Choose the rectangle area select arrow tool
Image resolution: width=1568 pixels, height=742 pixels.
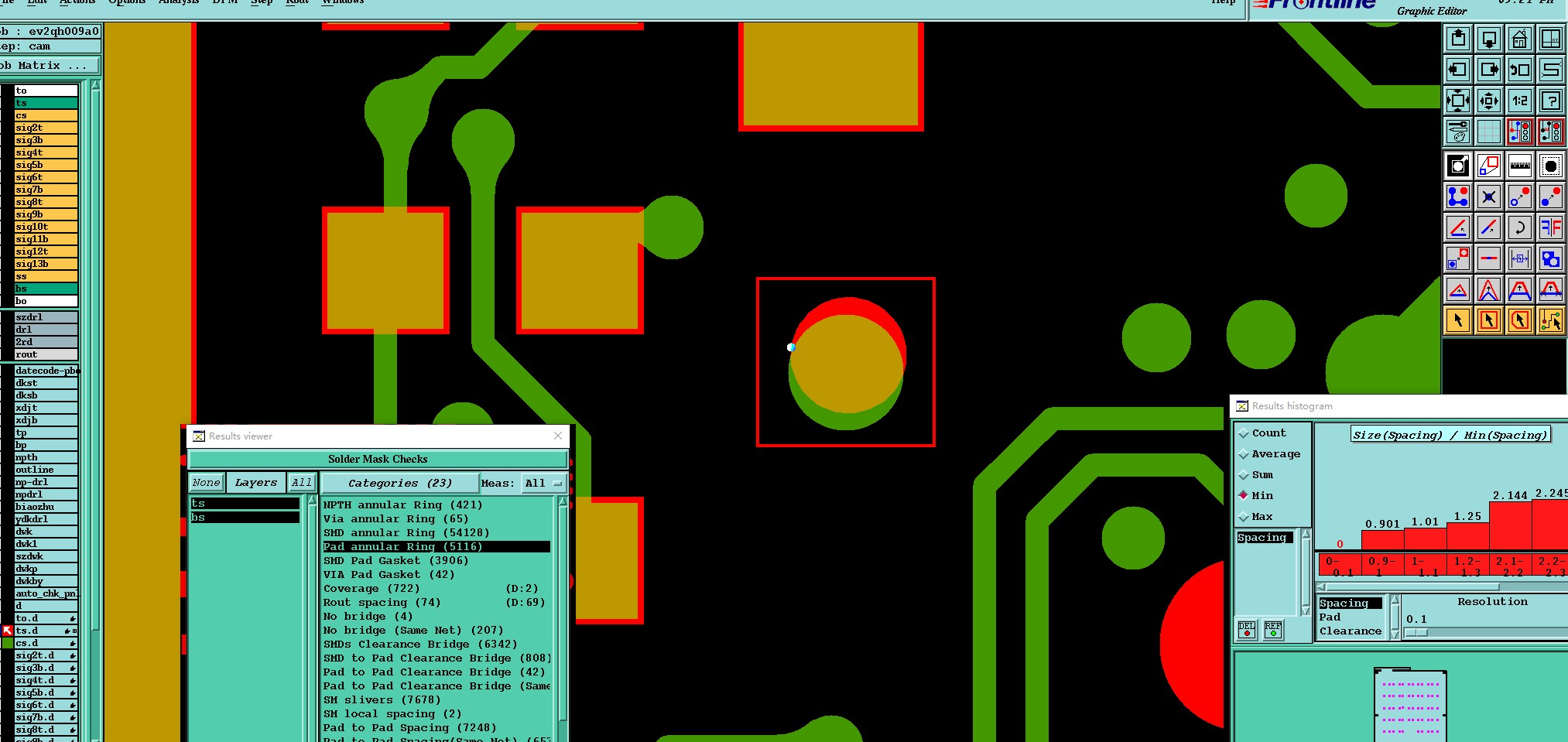pos(1488,320)
